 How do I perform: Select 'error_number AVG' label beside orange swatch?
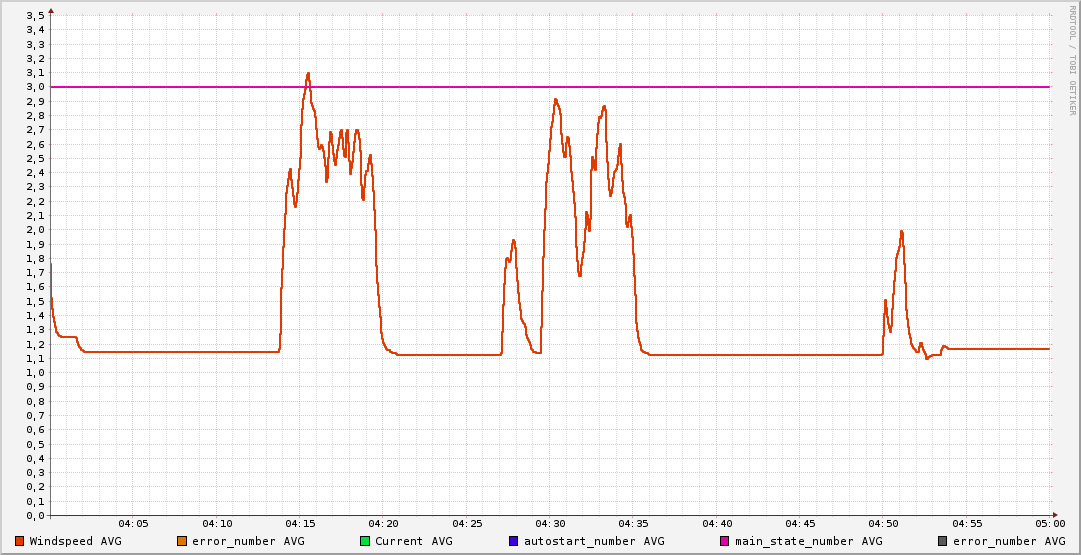248,541
